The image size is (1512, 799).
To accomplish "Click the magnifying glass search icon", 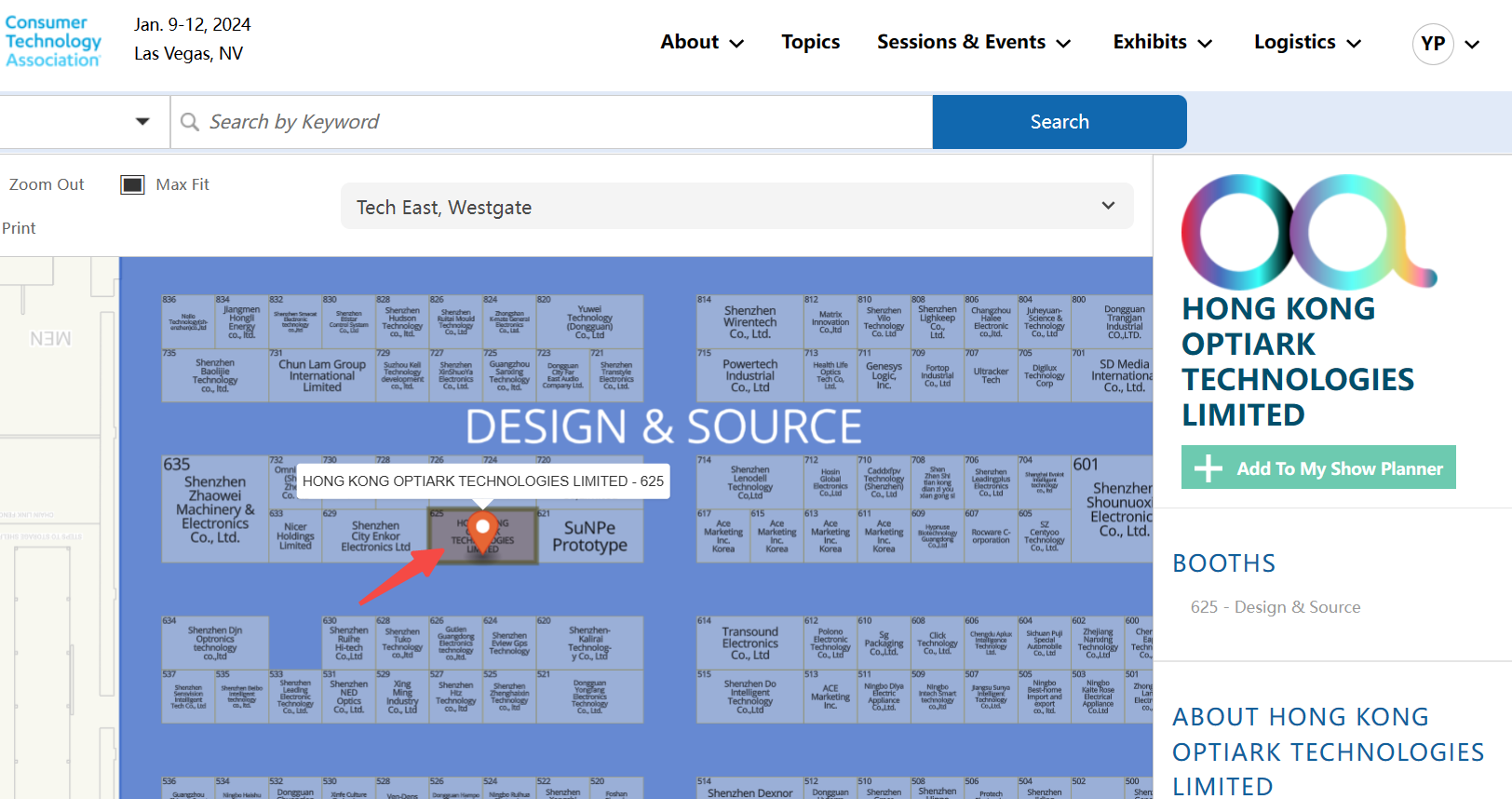I will tap(190, 122).
